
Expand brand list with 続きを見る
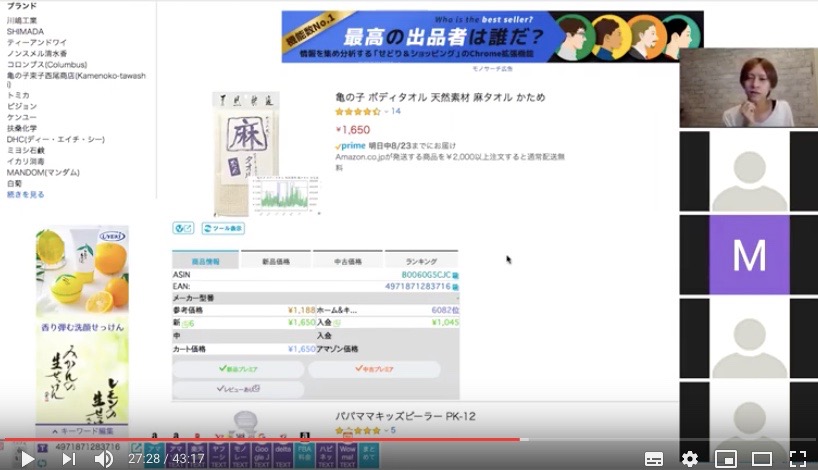pyautogui.click(x=26, y=195)
